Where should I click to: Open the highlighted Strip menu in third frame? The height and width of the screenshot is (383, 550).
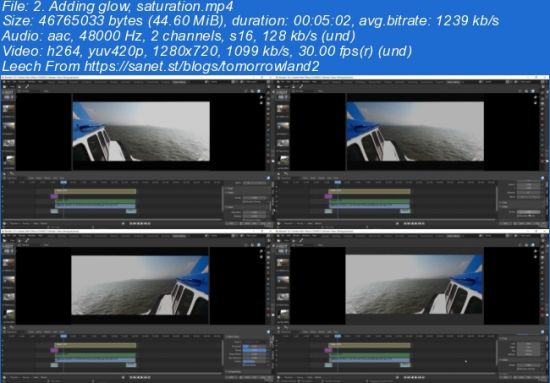click(62, 331)
